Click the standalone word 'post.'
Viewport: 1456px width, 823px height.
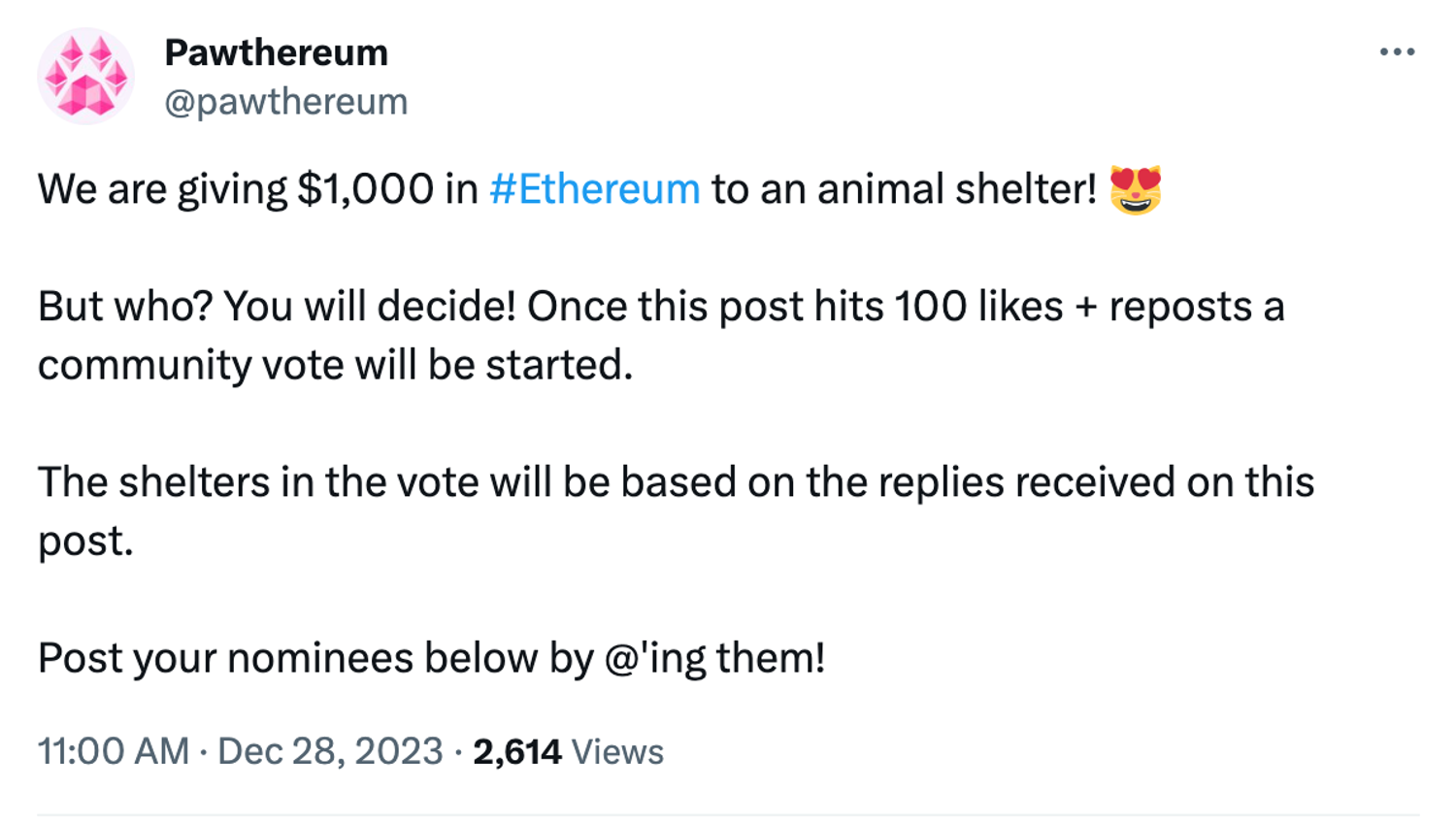pos(85,542)
